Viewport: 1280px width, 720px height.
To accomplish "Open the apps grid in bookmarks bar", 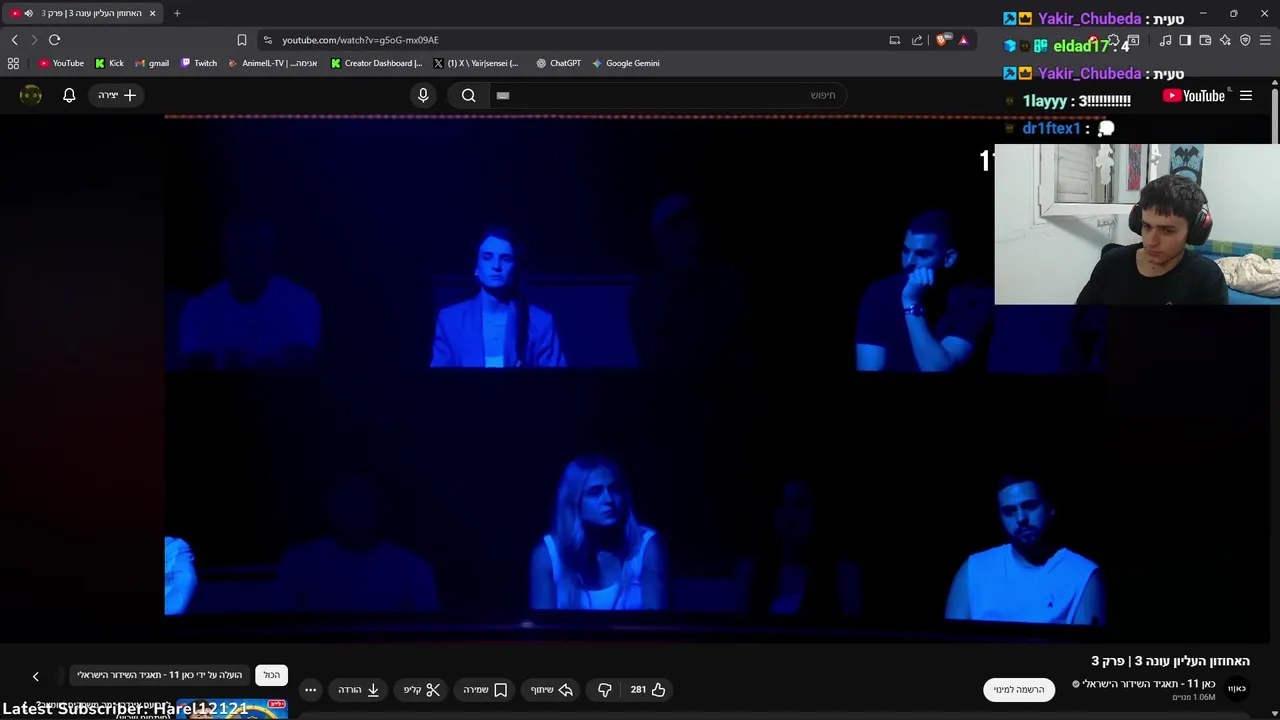I will coord(13,63).
